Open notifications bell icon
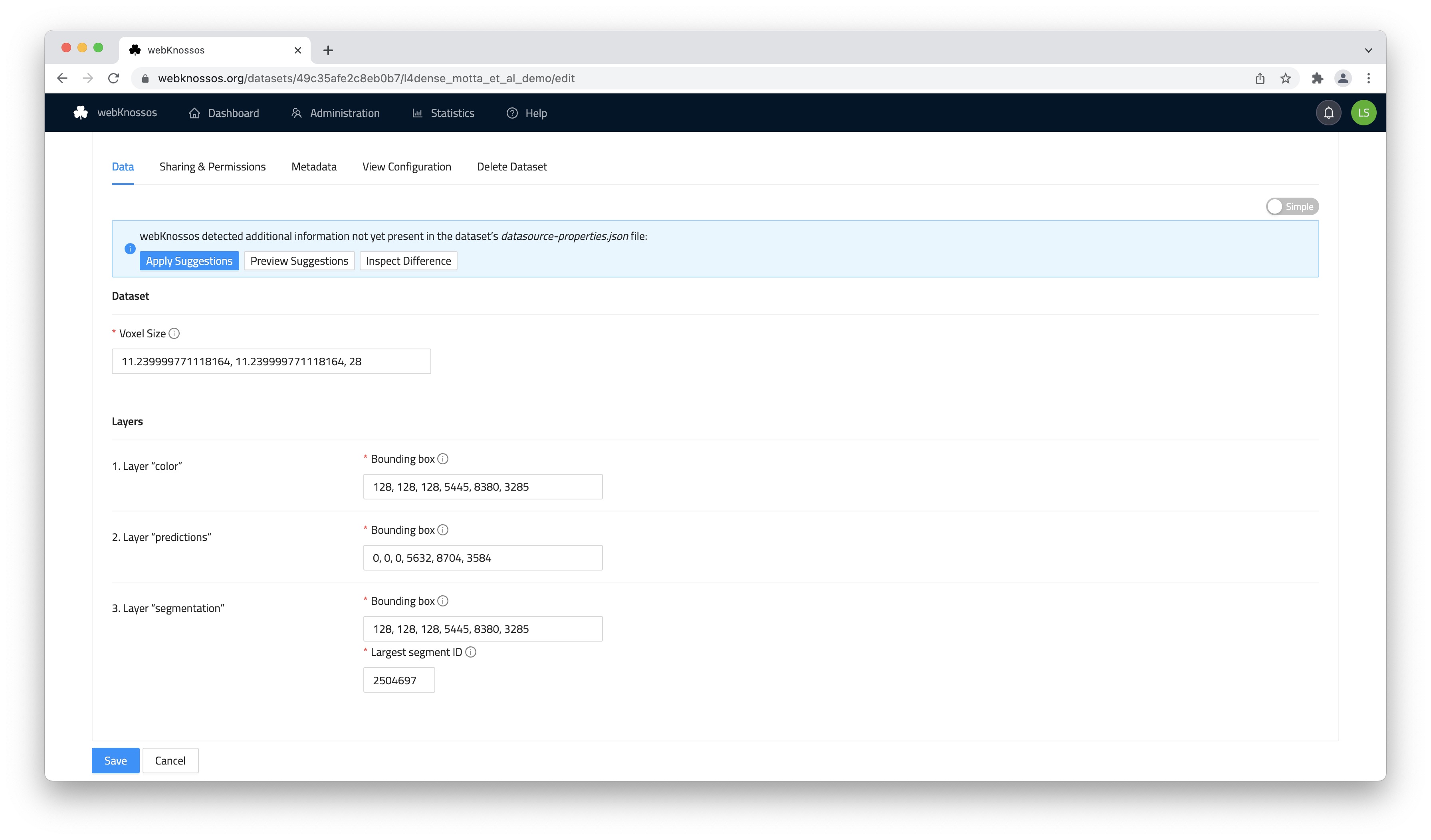Screen dimensions: 1431x840 (x=1328, y=113)
